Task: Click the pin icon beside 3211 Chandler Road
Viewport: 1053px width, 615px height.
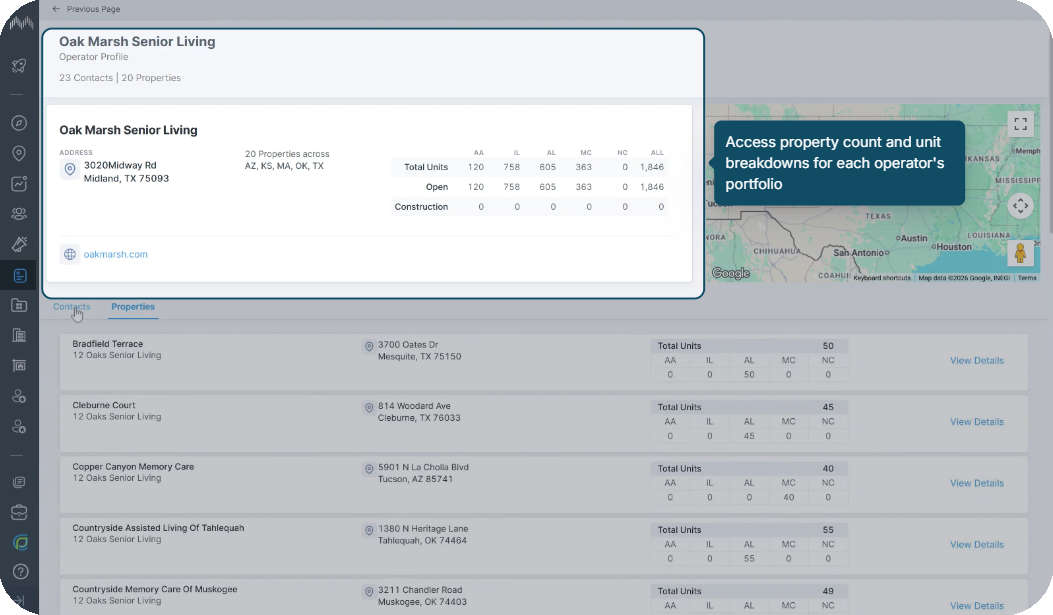Action: [369, 592]
